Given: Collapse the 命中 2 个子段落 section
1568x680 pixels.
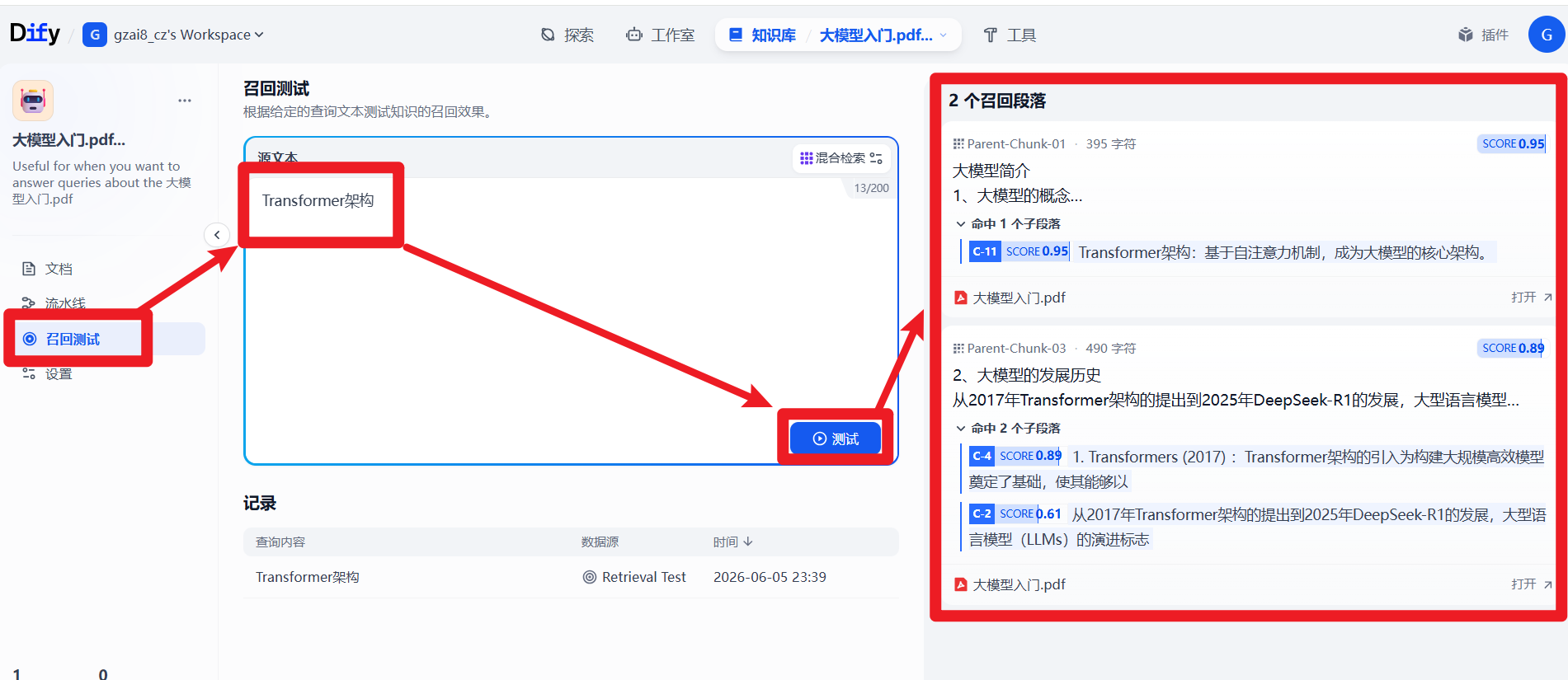Looking at the screenshot, I should point(1008,428).
